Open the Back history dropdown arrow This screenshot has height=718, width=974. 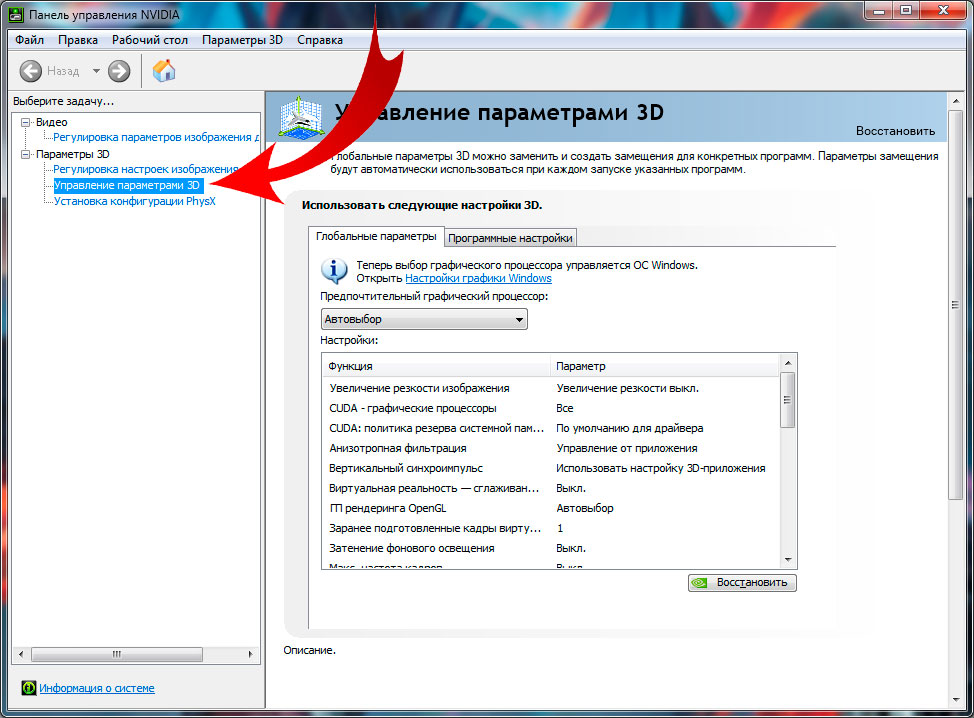click(x=96, y=71)
